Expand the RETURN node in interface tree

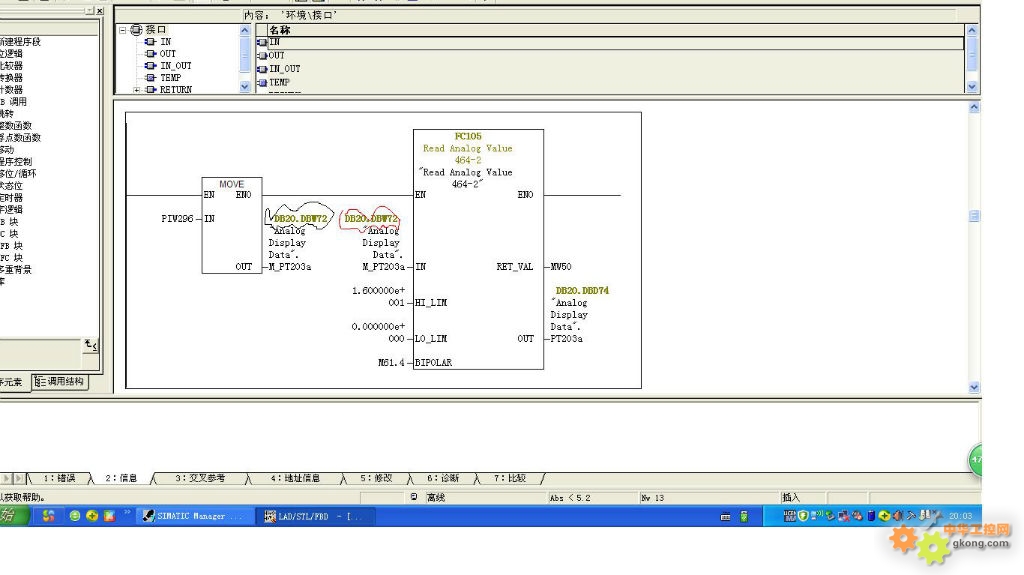(x=136, y=90)
